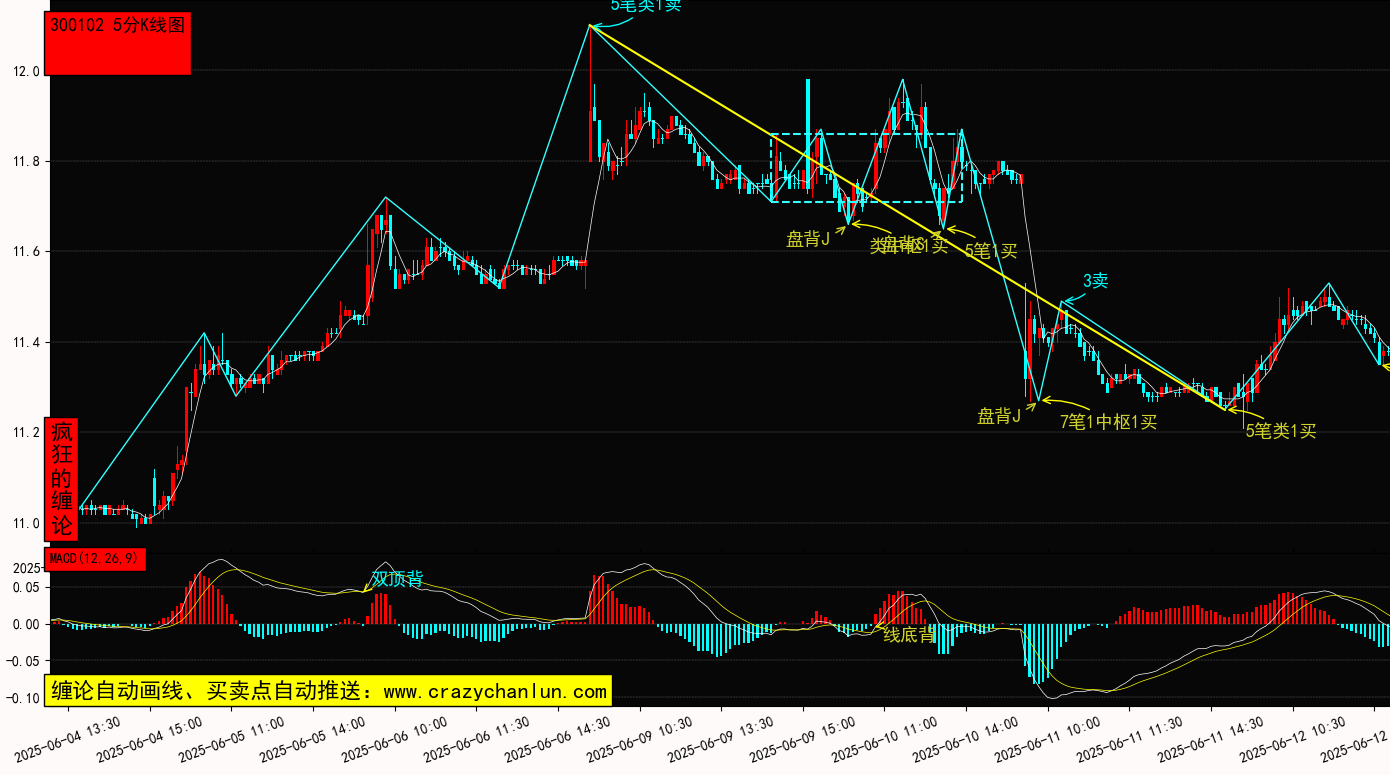Click the 11.8 price axis label
The image size is (1390, 775).
[x=25, y=161]
